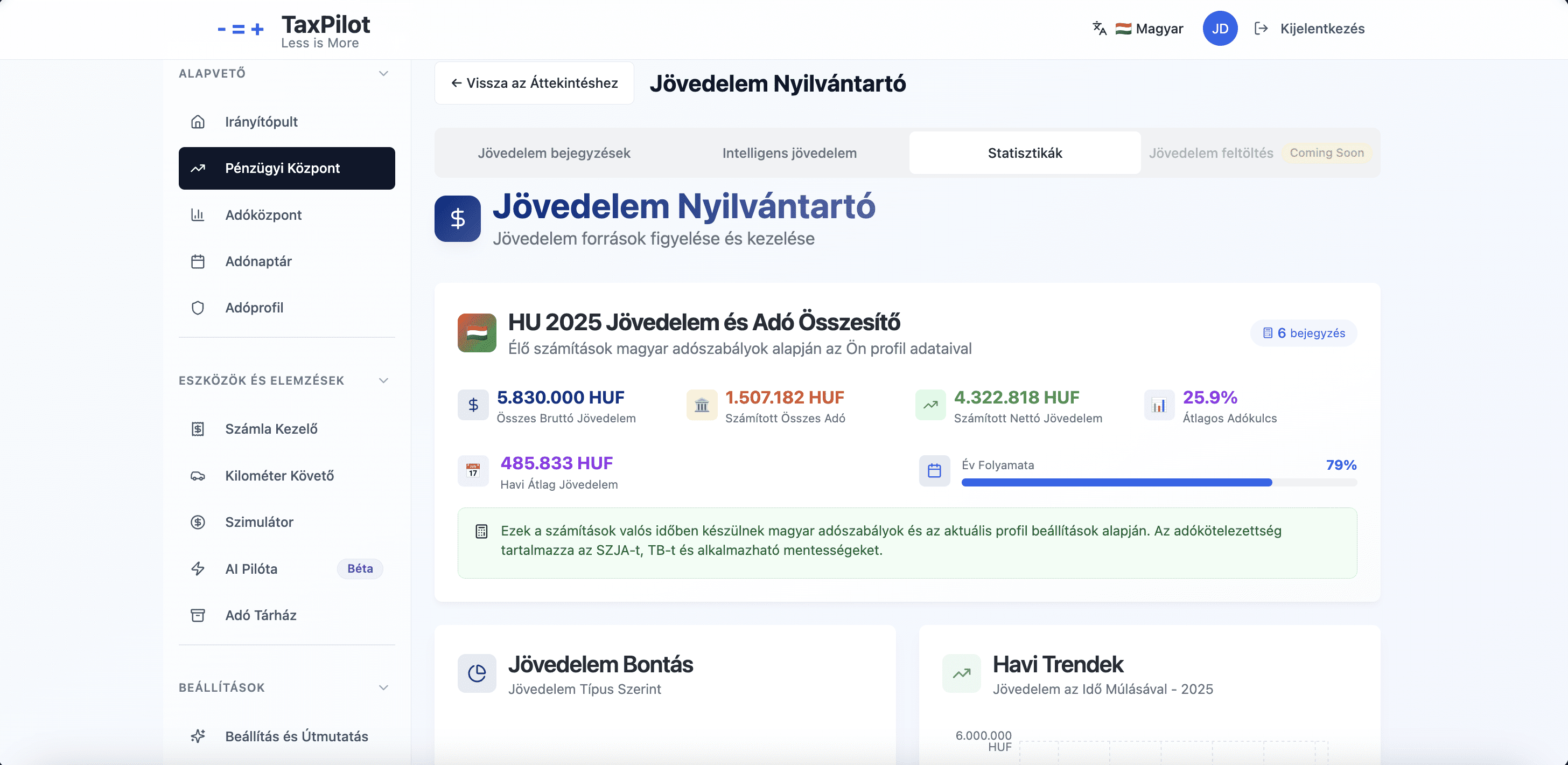Collapse the BEÁLLÍTÁSOK section chevron
This screenshot has width=1568, height=765.
click(383, 687)
